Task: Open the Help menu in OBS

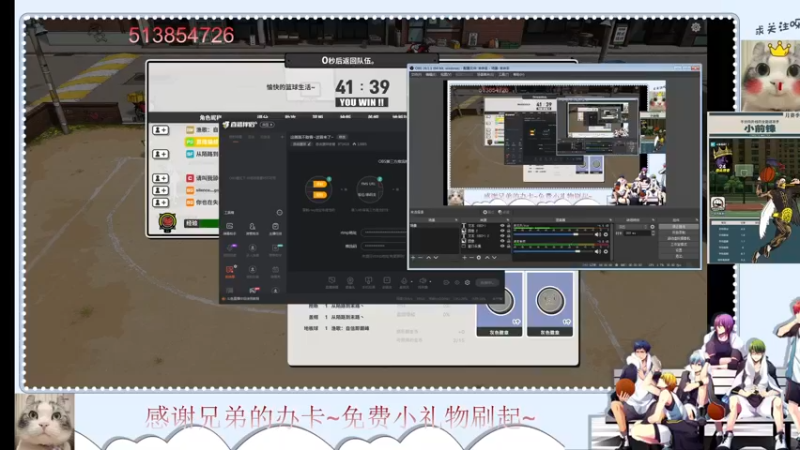Action: [518, 74]
